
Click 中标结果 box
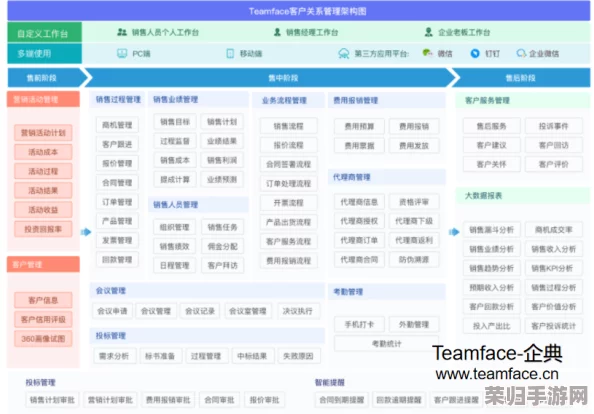click(252, 356)
